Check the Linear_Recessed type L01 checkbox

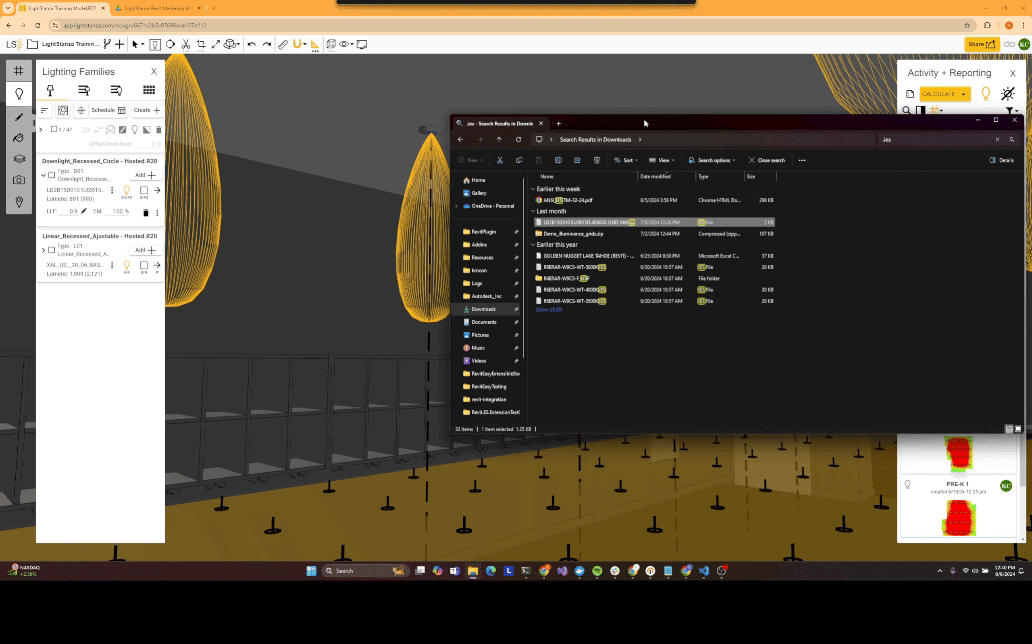[51, 249]
